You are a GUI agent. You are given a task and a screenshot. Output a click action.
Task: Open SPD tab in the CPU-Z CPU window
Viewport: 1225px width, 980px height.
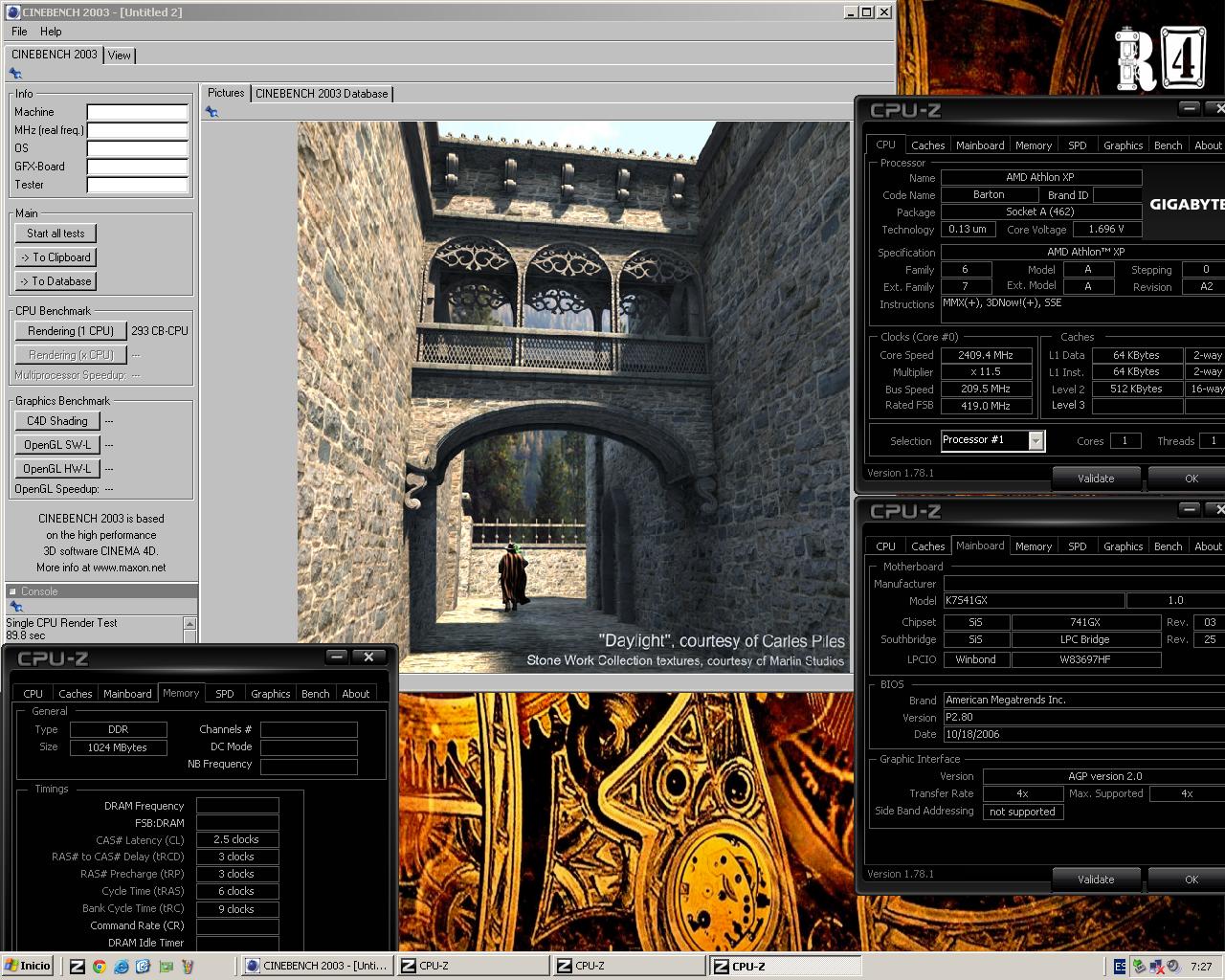(1077, 145)
